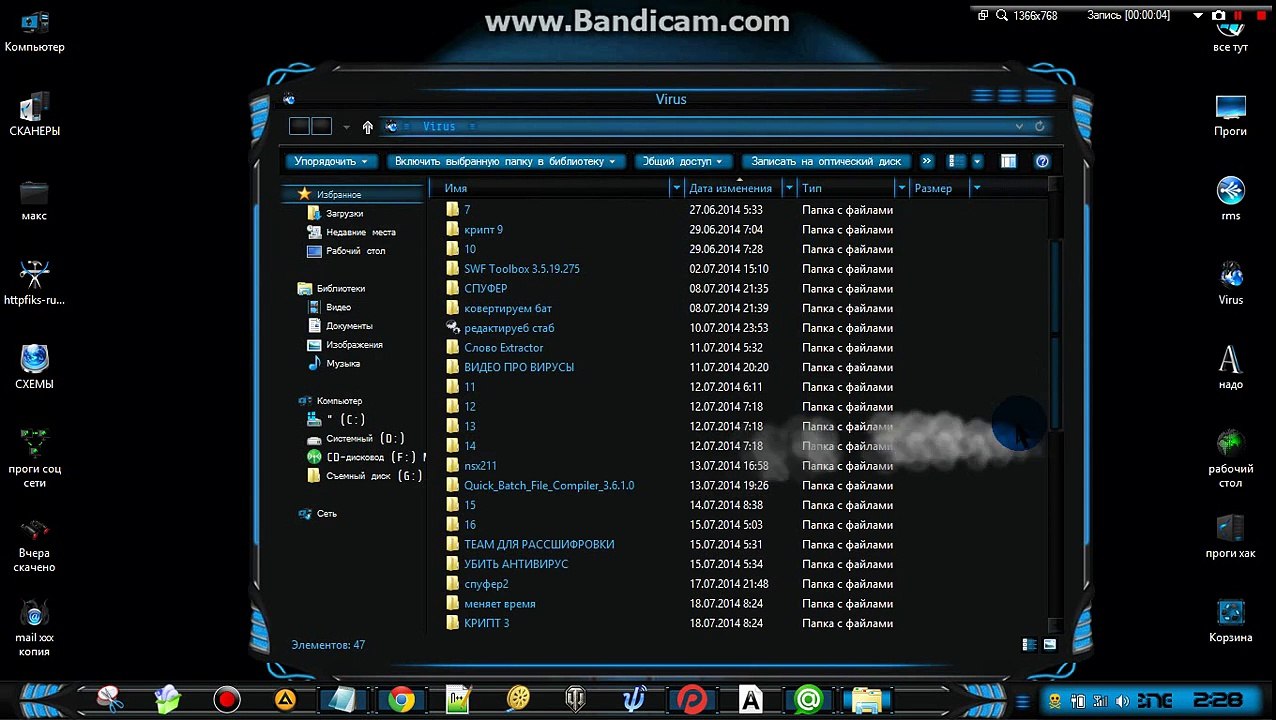Select the mail xxx копия desktop icon
Screen dimensions: 1276x720
tap(34, 629)
